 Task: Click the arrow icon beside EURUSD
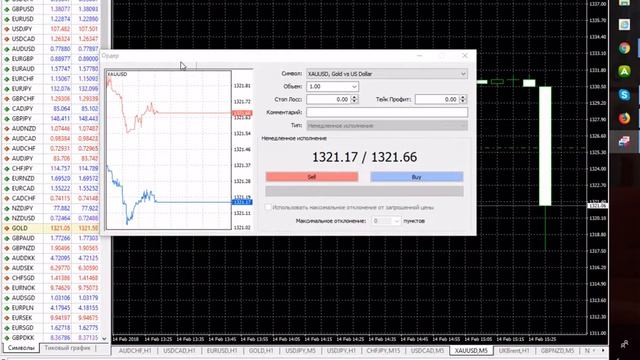(7, 19)
